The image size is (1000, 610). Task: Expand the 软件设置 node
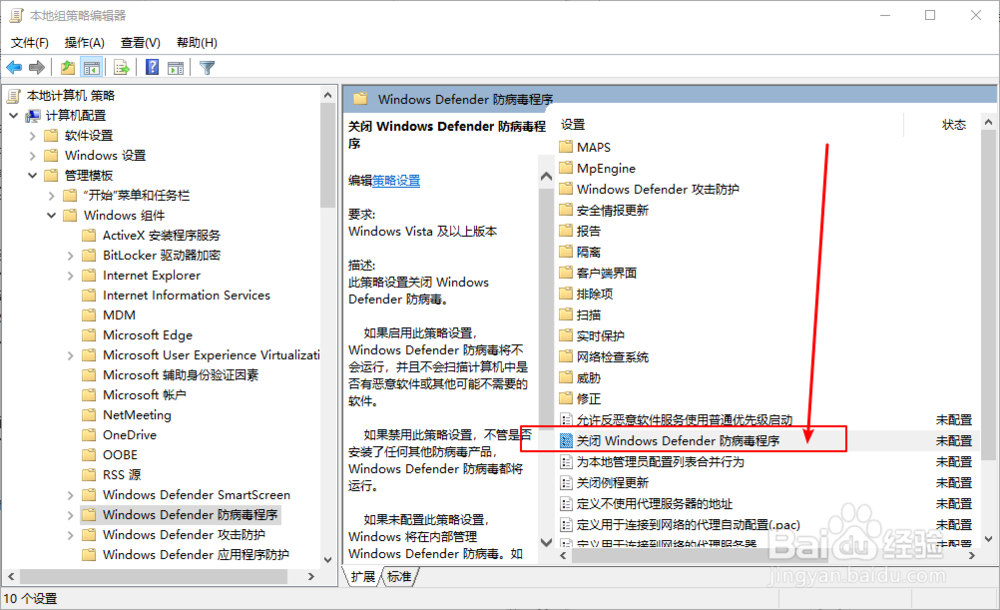coord(33,136)
